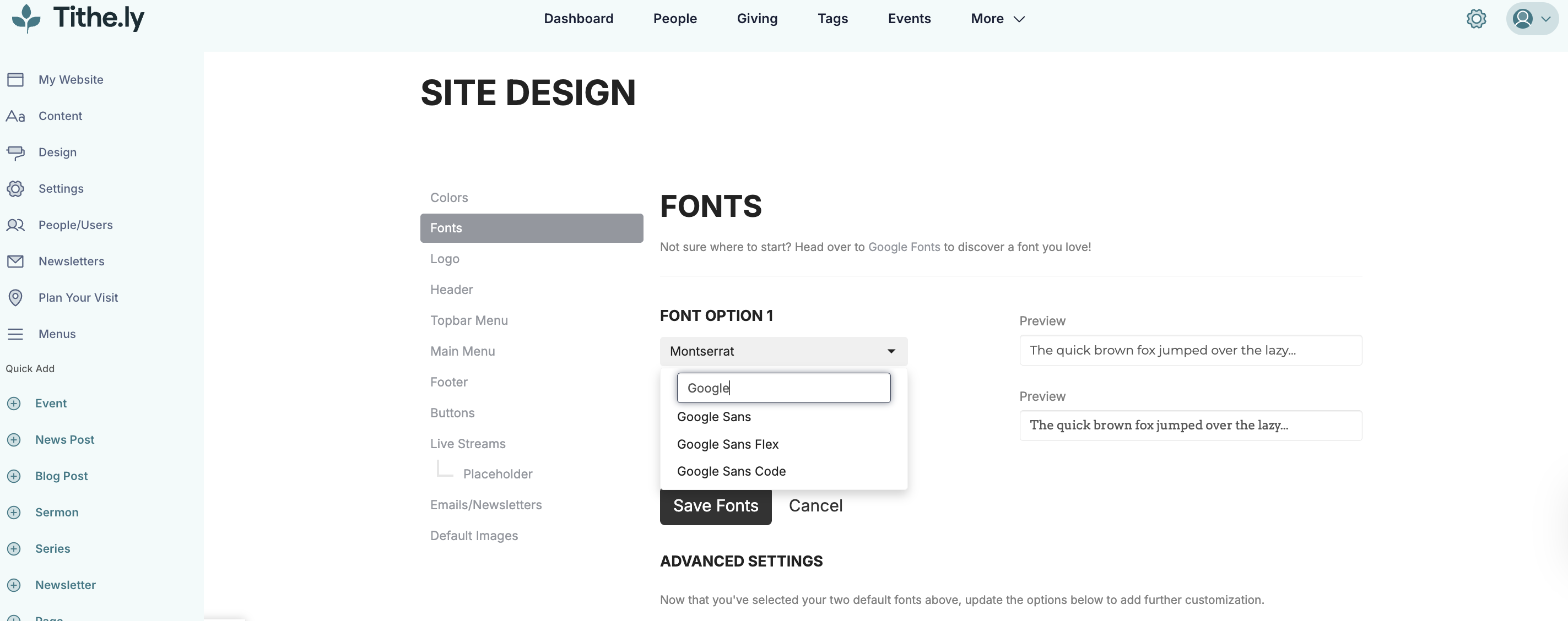Click the Content Aa icon

click(15, 116)
